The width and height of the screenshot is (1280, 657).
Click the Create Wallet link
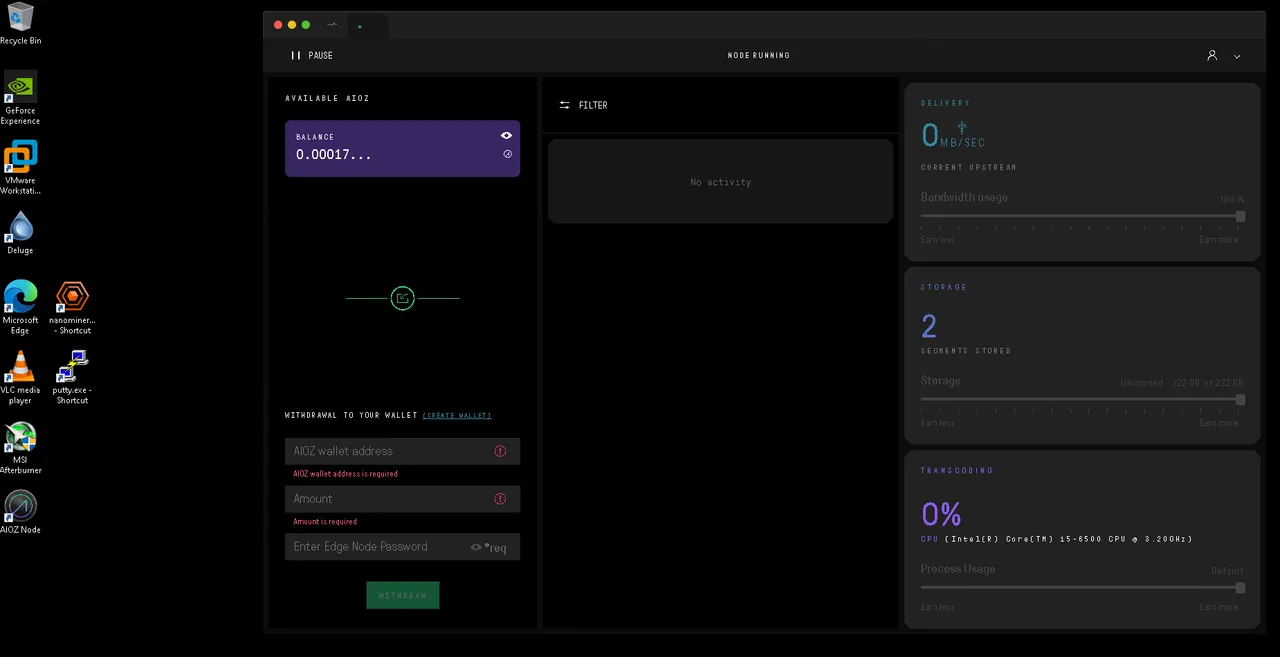(x=457, y=415)
